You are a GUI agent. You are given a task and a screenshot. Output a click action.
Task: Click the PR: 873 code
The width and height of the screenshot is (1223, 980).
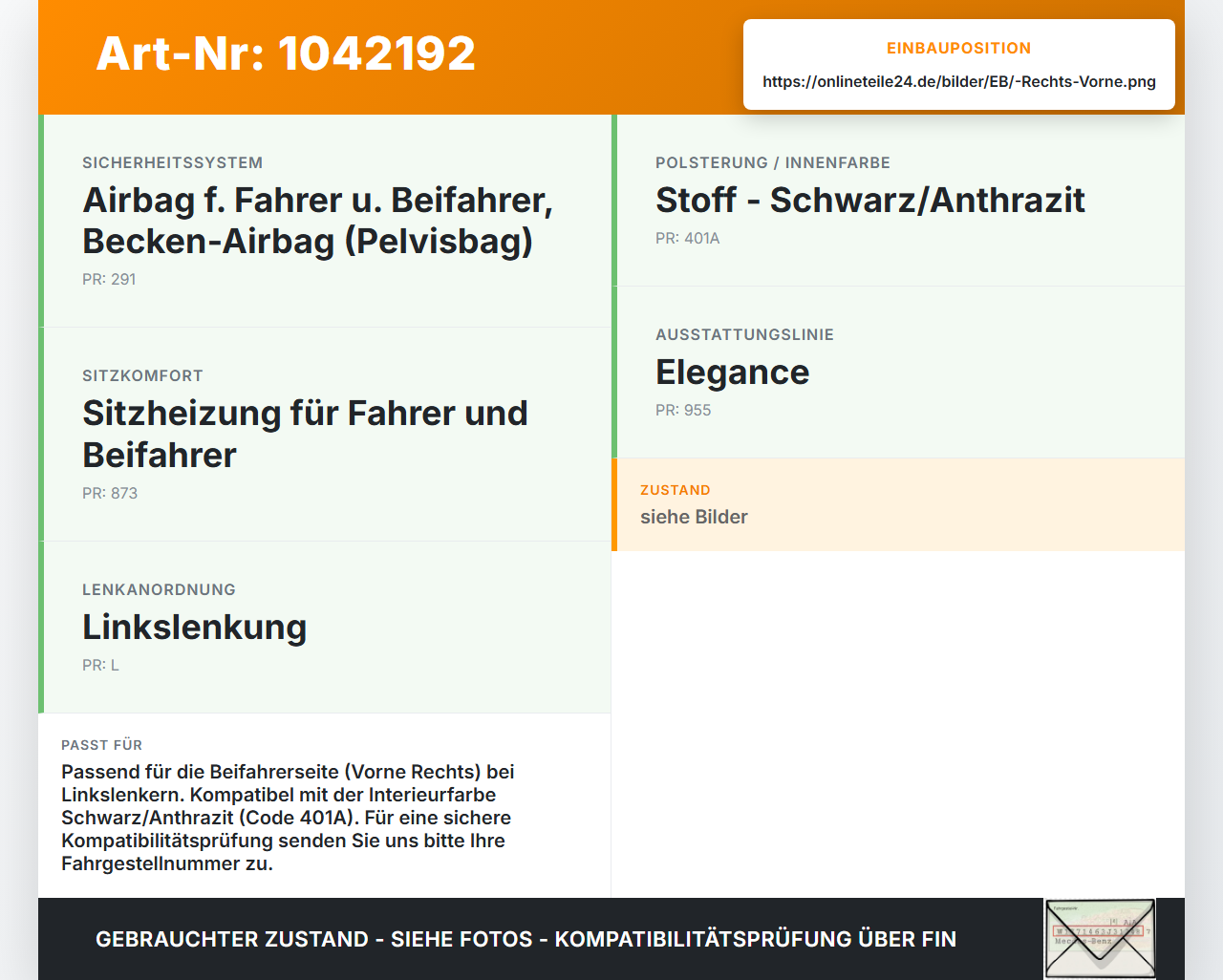pos(110,493)
